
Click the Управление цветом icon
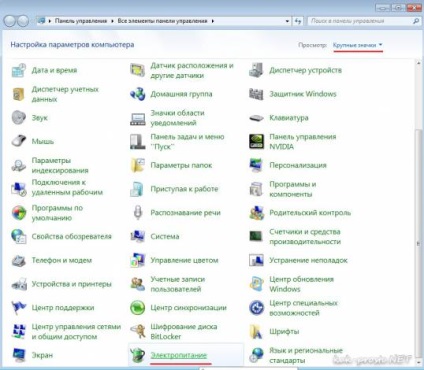[137, 260]
